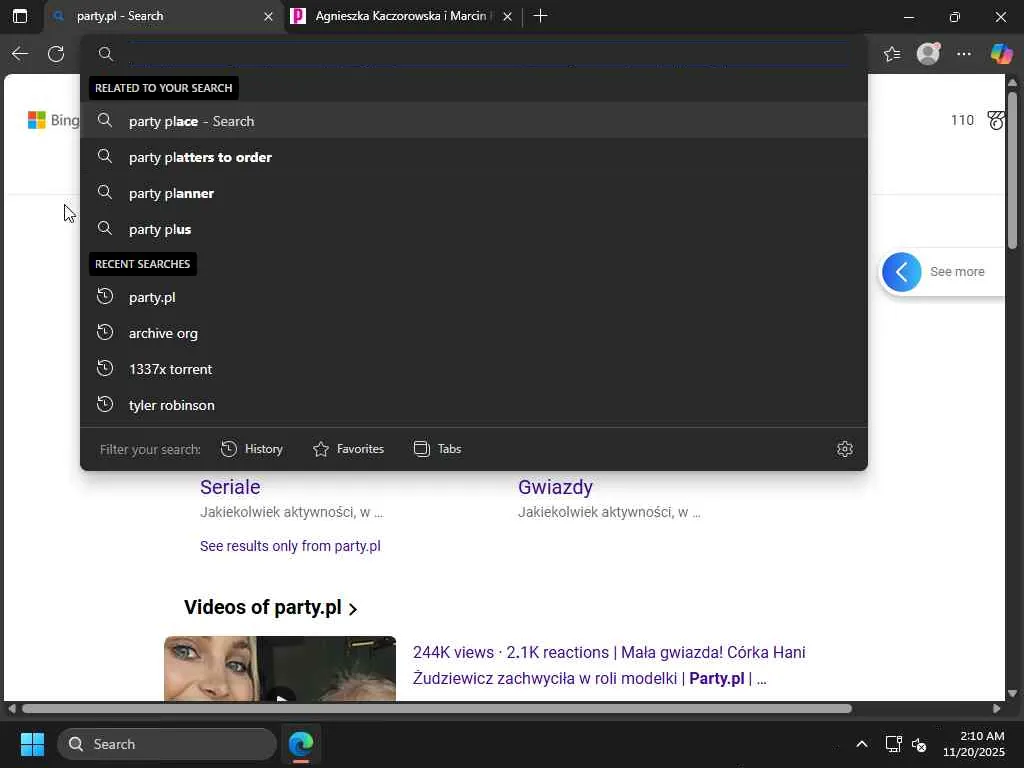Click the scroll down arrow of vertical scrollbar
Screen dimensions: 1024x768
(x=1012, y=693)
